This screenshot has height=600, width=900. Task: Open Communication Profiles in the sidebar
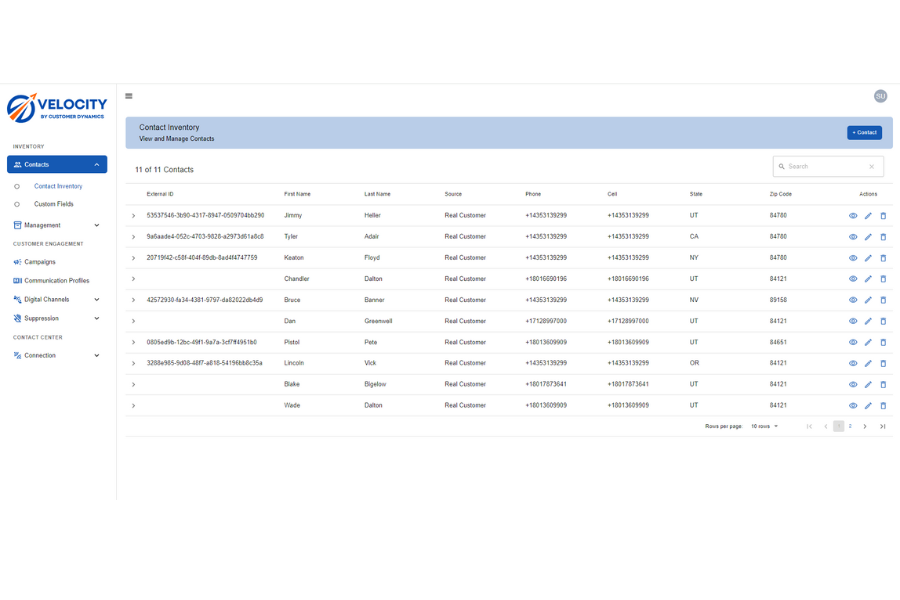tap(56, 281)
